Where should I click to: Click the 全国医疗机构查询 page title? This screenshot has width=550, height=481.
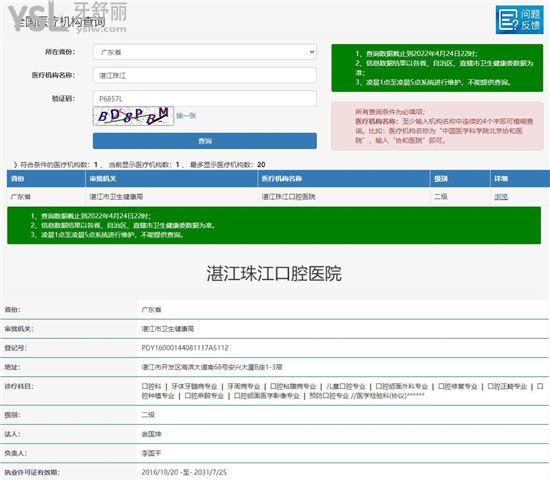60,22
